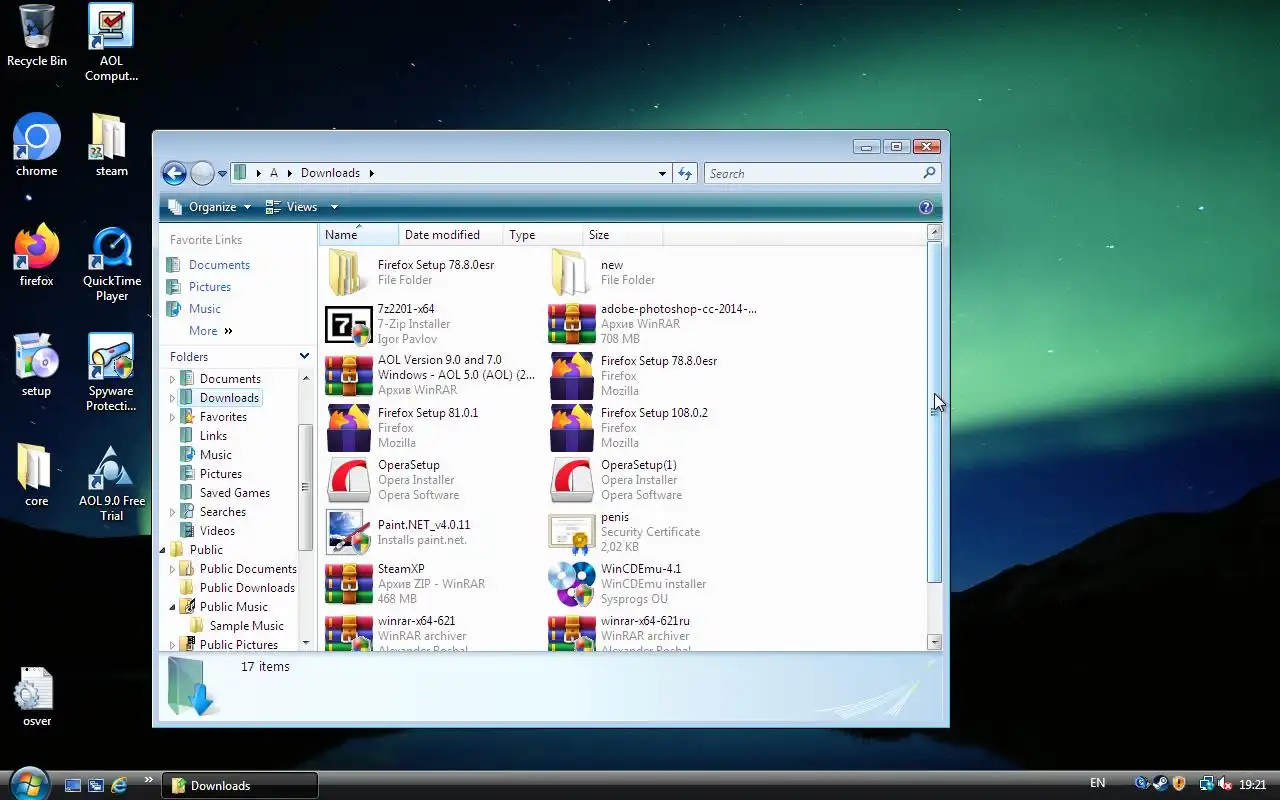Click the file list scroll-down arrow
Screen dimensions: 1280x800
tap(934, 643)
